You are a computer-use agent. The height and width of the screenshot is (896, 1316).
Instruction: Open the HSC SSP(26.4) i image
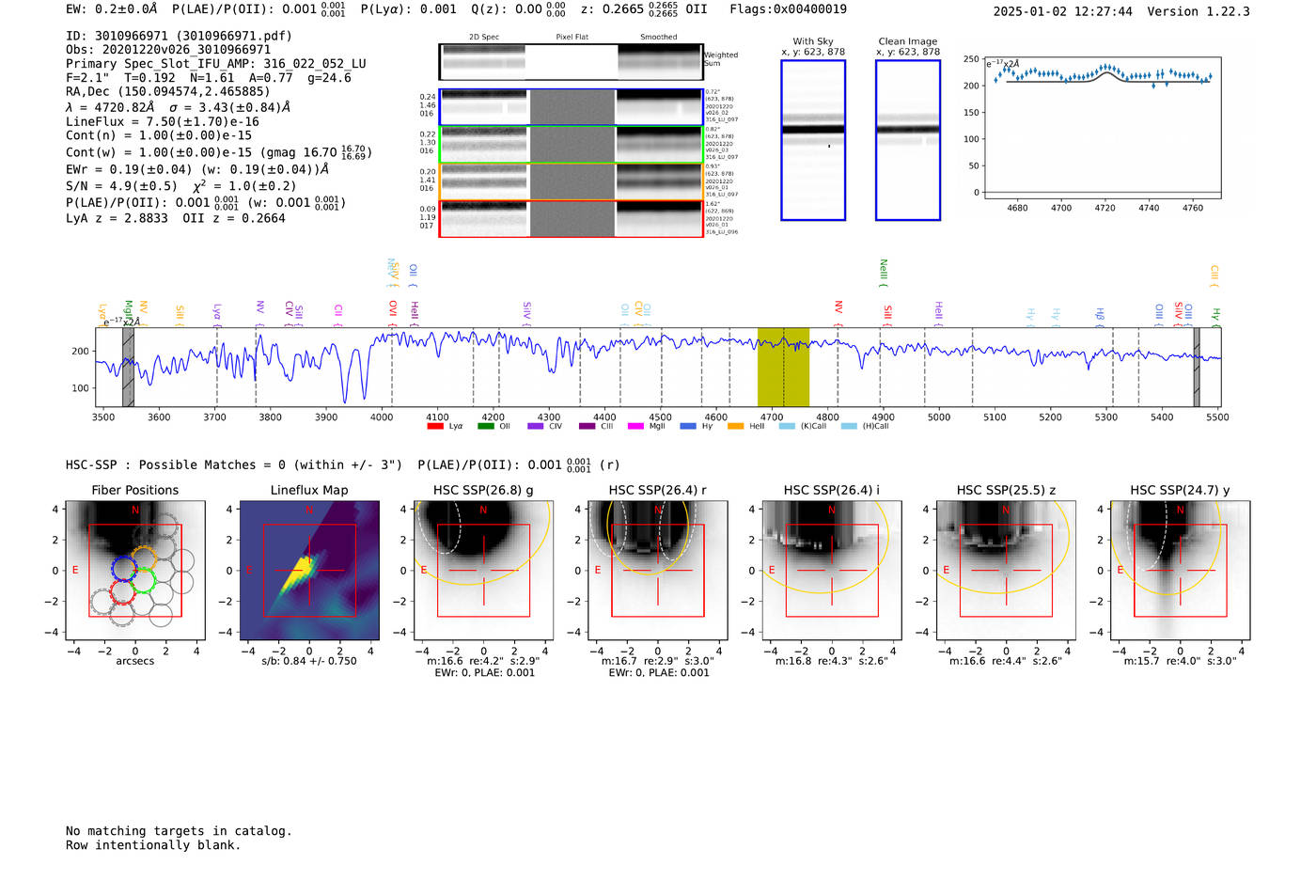[832, 571]
